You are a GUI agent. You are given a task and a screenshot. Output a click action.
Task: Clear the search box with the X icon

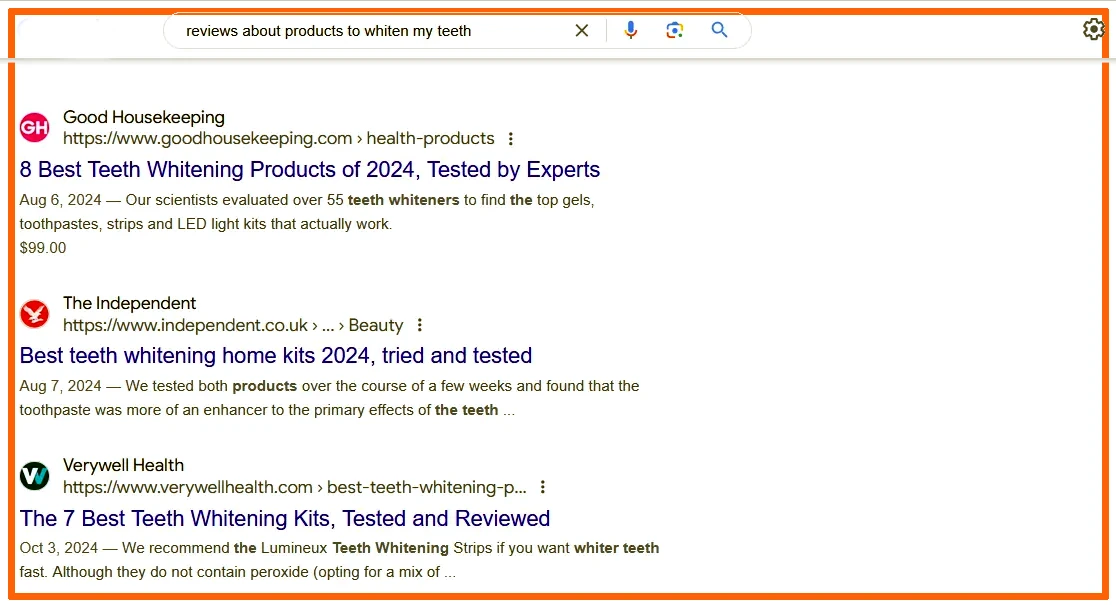(582, 31)
